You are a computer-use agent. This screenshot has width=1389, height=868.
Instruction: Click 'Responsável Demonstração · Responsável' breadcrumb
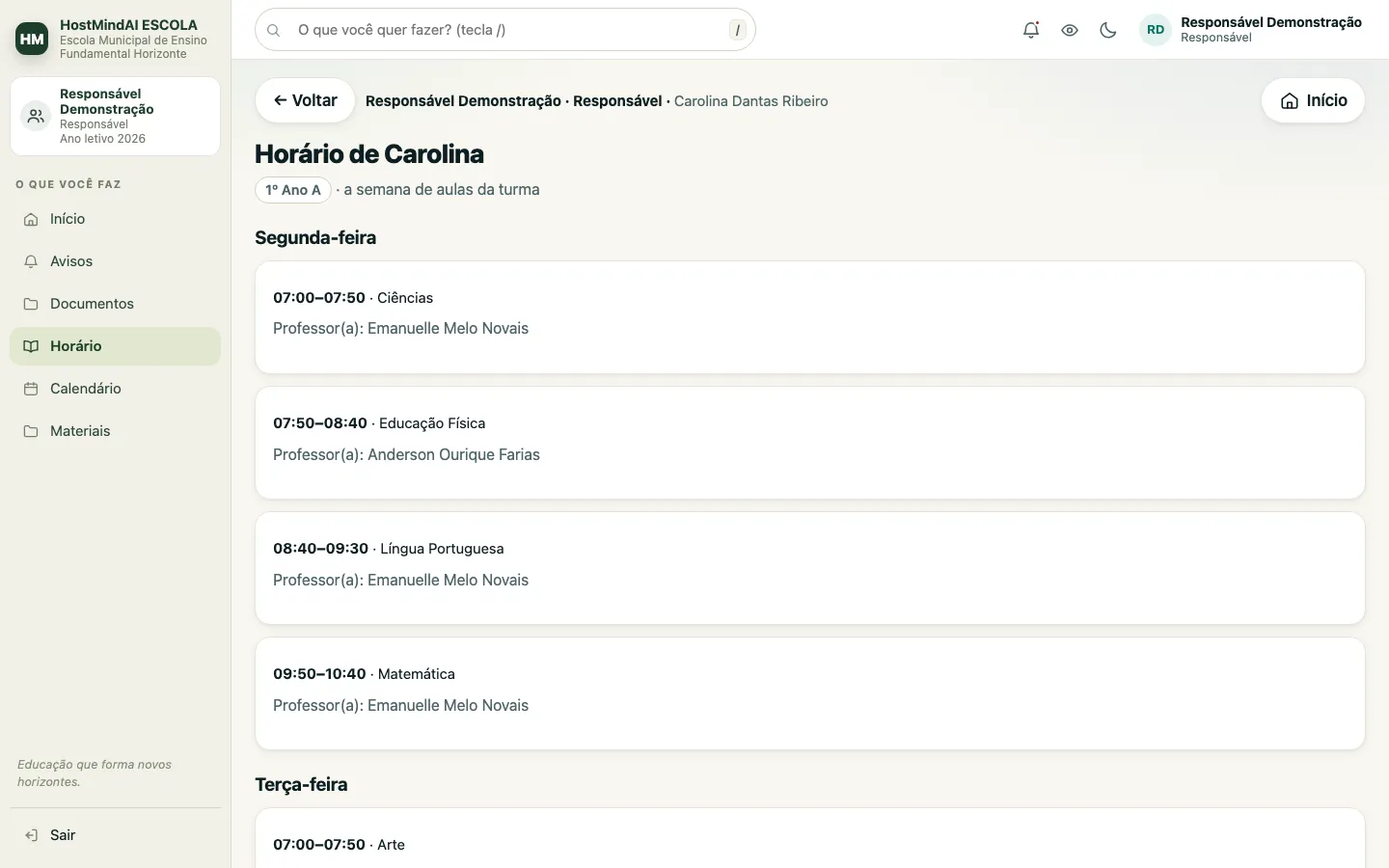514,101
